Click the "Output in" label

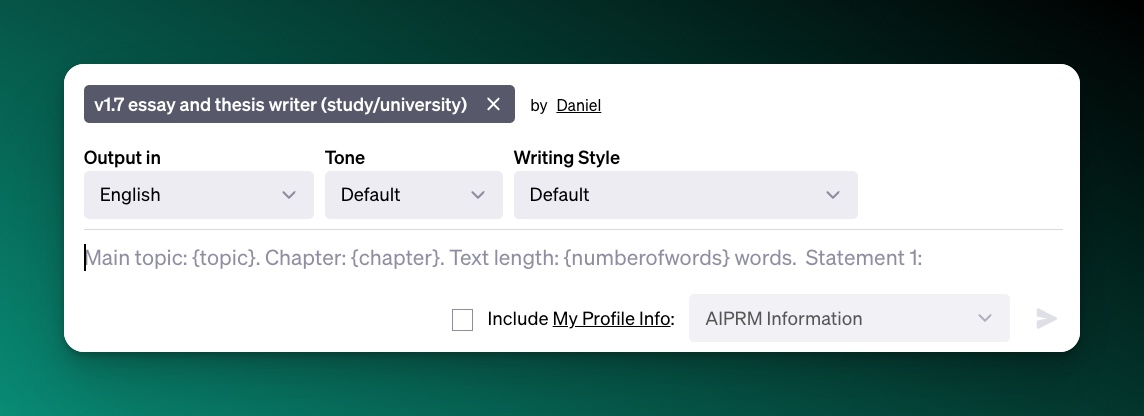(122, 158)
